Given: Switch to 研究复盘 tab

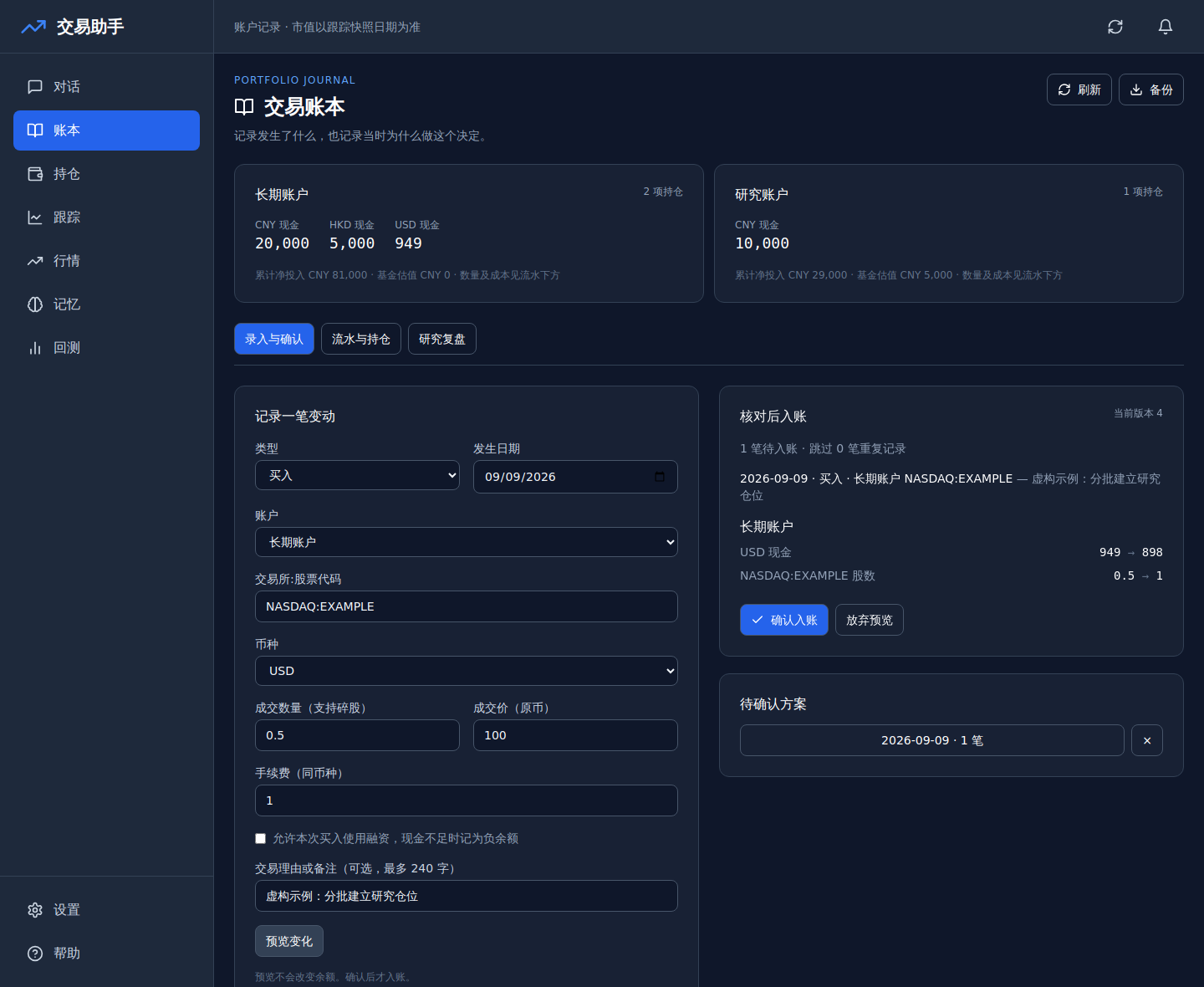Looking at the screenshot, I should pos(442,339).
